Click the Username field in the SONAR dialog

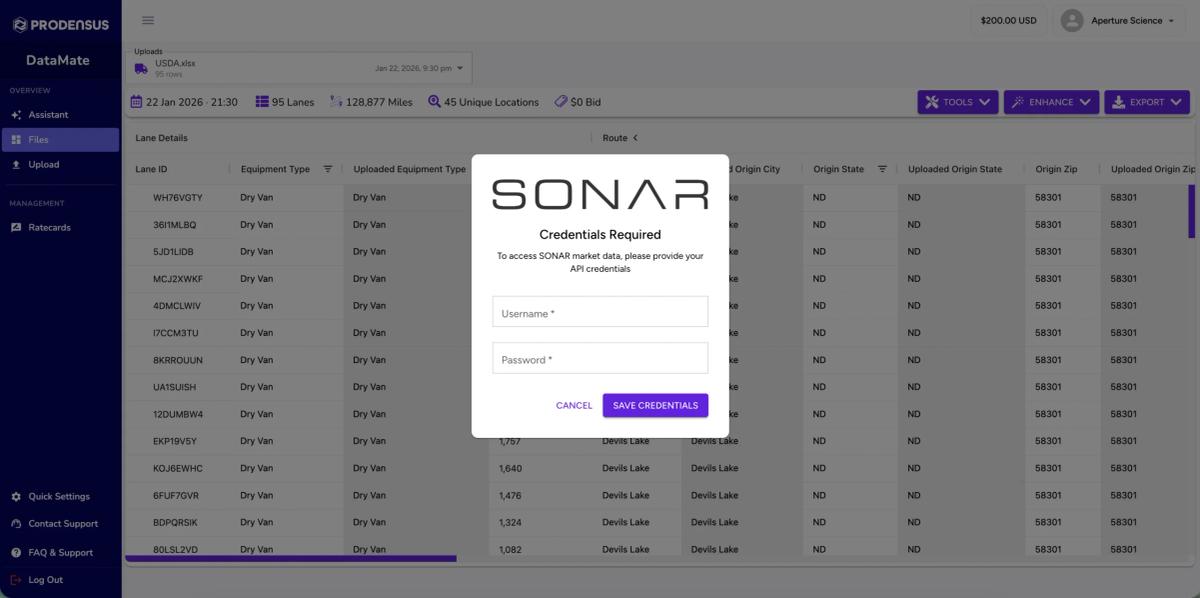599,311
